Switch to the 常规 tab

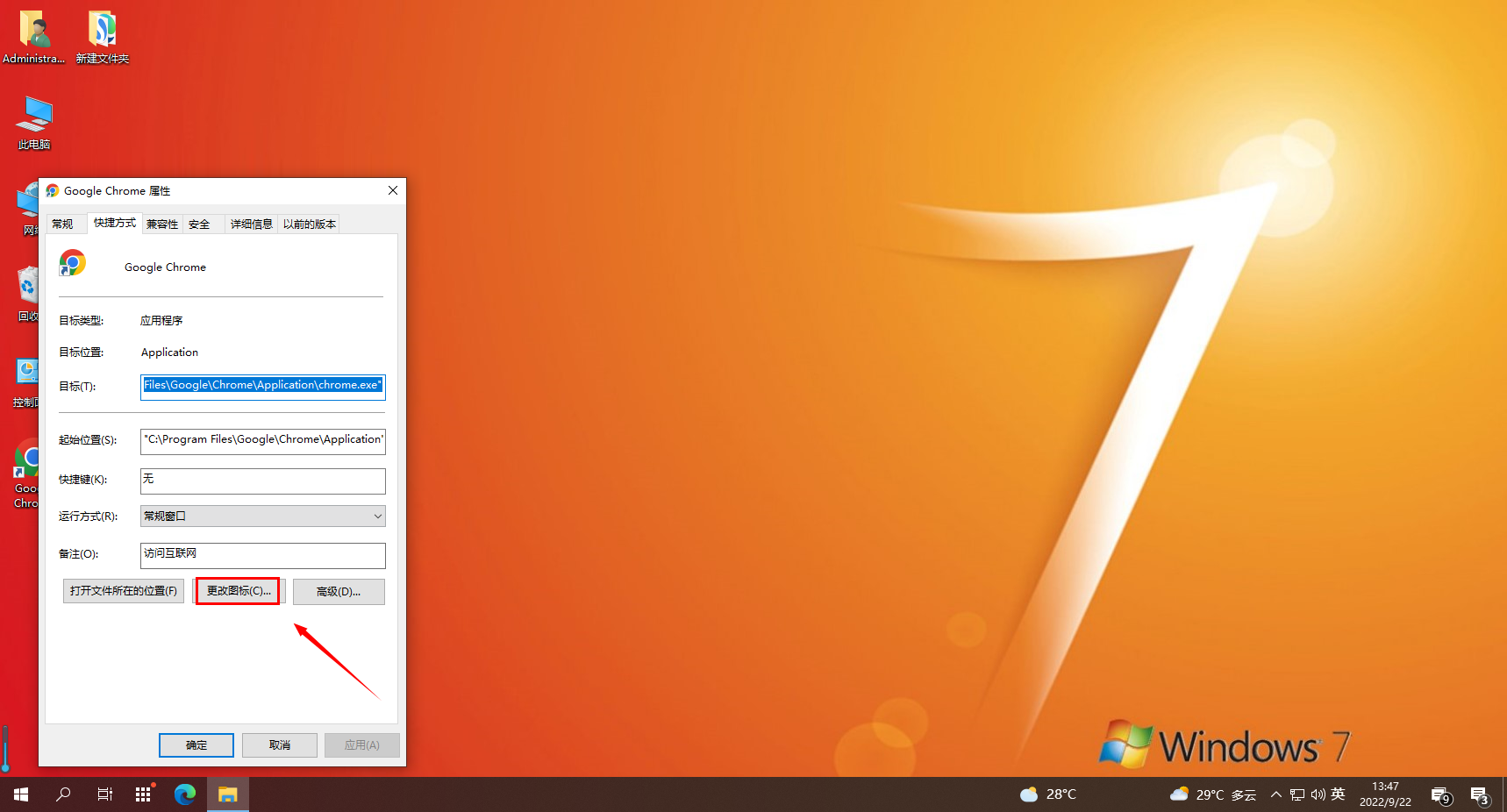coord(62,224)
